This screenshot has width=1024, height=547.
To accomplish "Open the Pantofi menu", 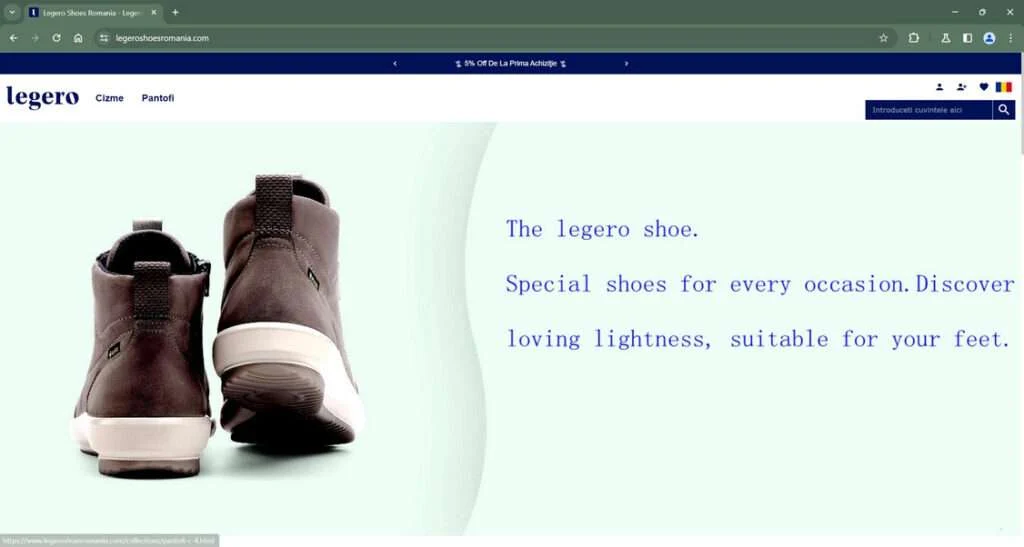I will click(x=157, y=98).
